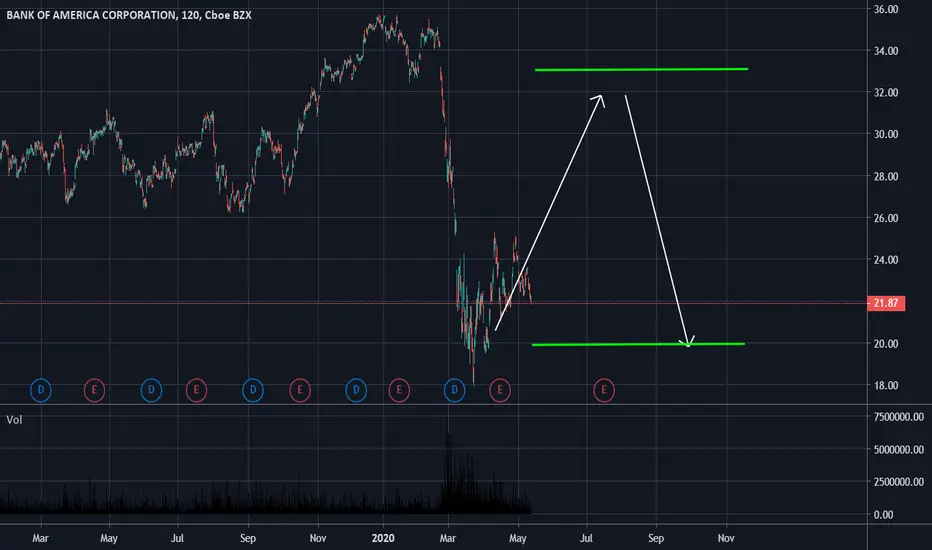Click the 2500000.00 volume axis label
Screen dimensions: 932x550
[899, 482]
